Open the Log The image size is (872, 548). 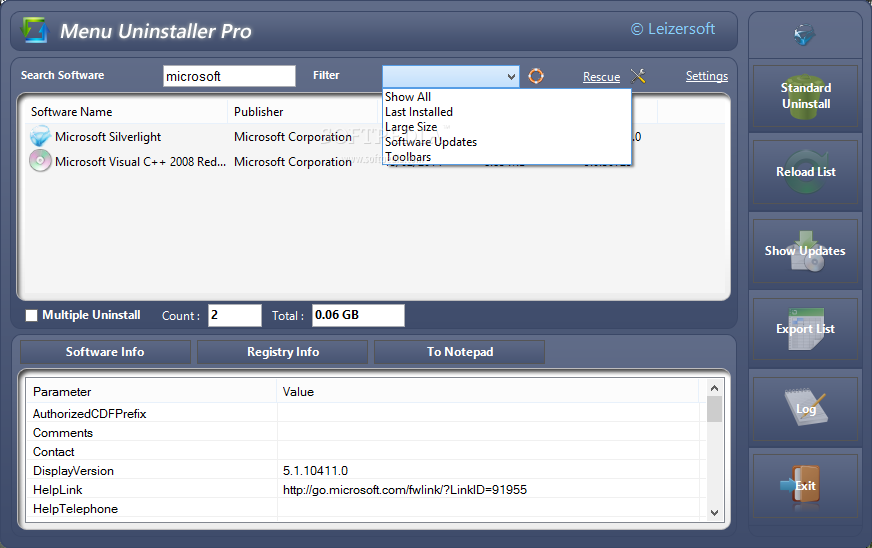click(805, 409)
